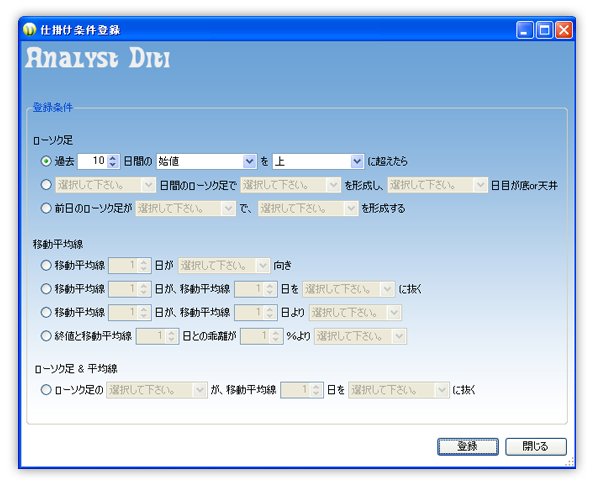Open the dropdown after 前日のローソク足が
Viewport: 600px width, 490px height.
(186, 208)
